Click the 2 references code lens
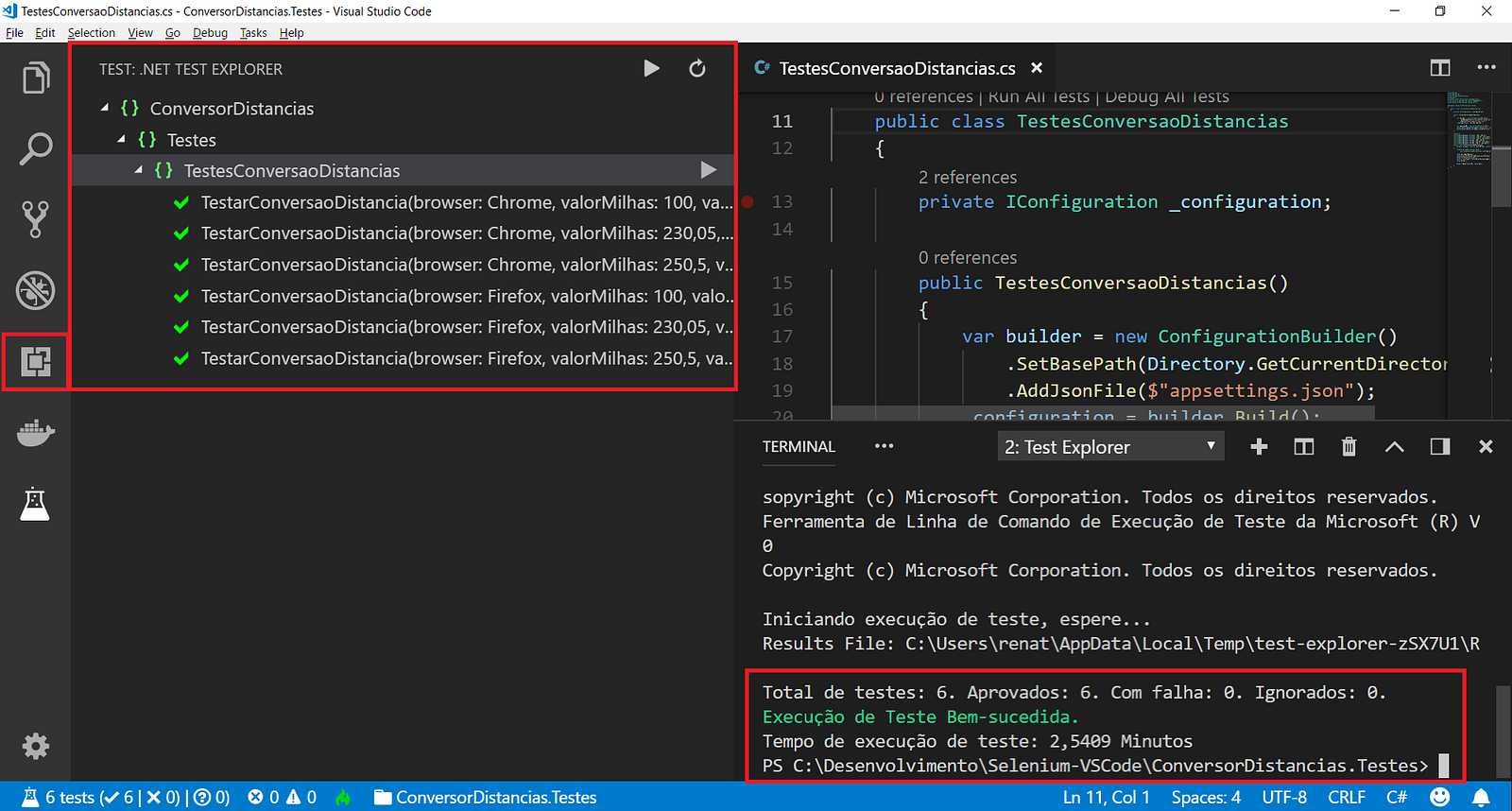This screenshot has height=811, width=1512. [968, 177]
